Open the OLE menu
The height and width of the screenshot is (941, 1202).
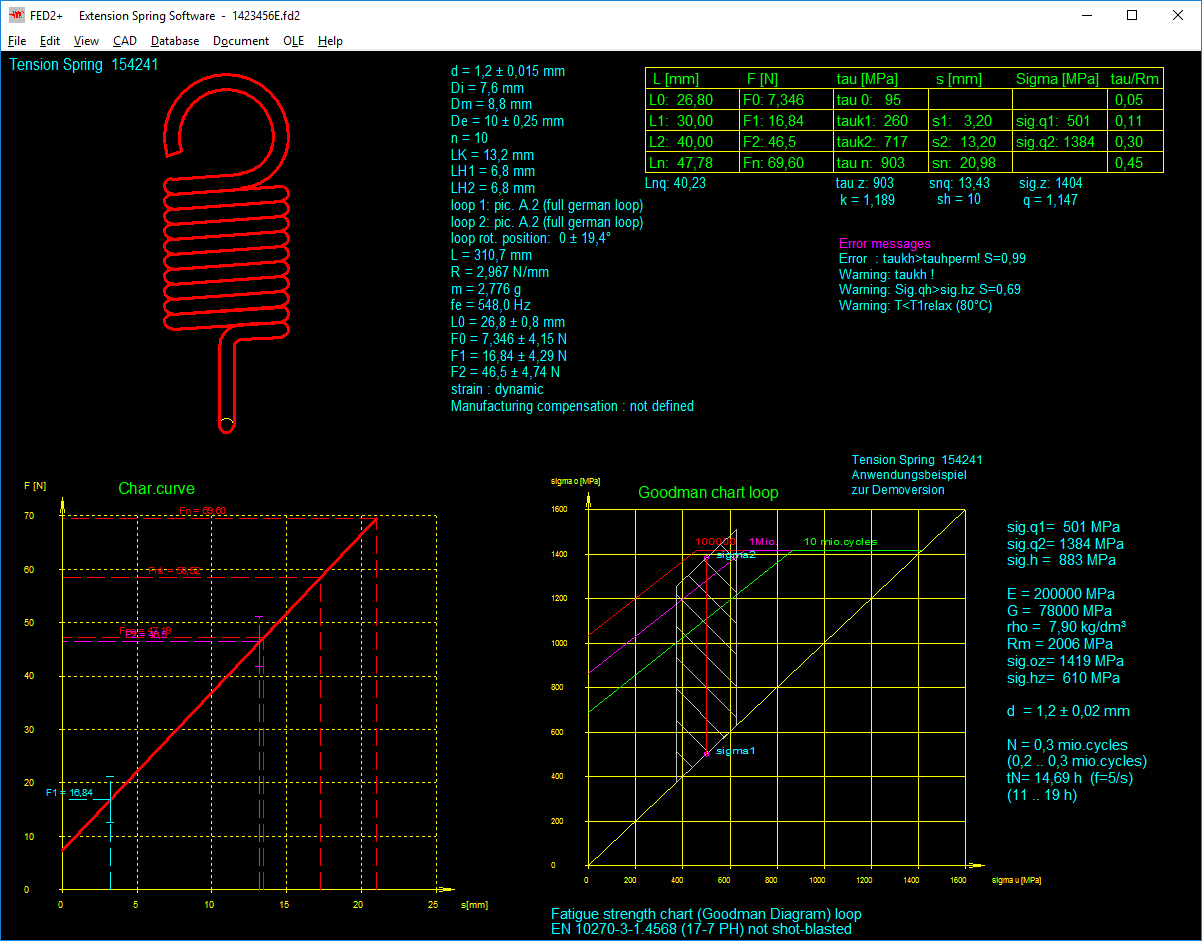(293, 41)
